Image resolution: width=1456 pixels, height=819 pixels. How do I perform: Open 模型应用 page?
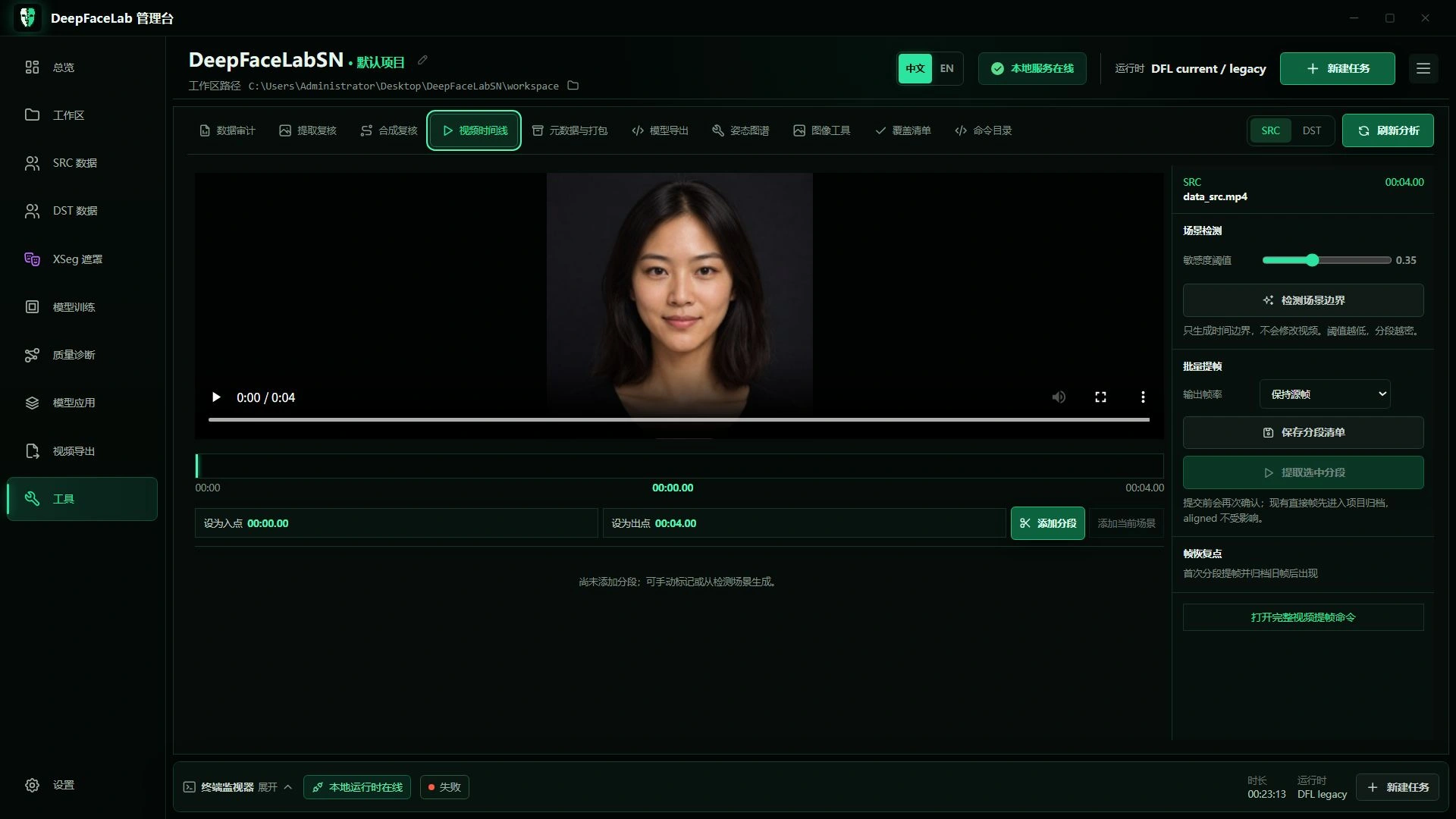(82, 403)
